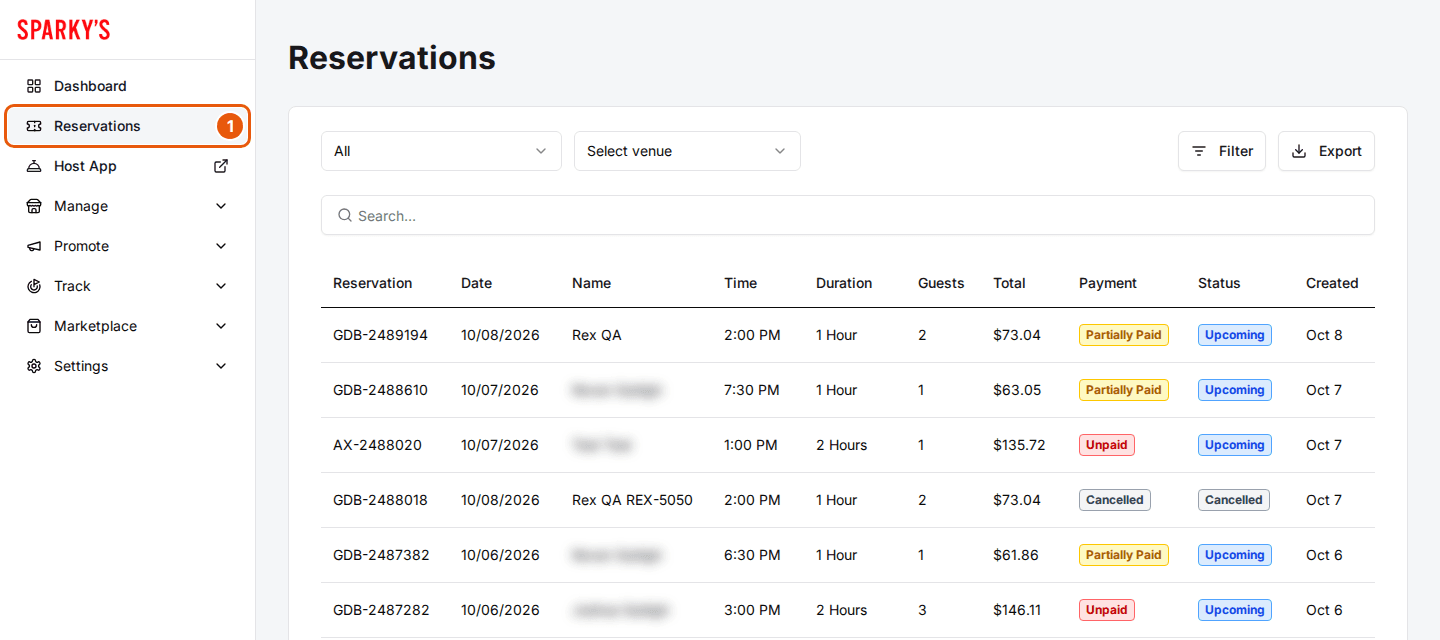
Task: Click the name Rex QA REX-5050
Action: [632, 500]
